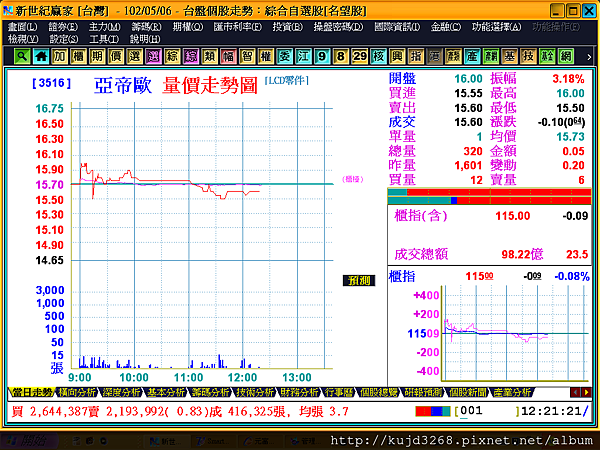Switch to the 深度分析 tab

121,392
